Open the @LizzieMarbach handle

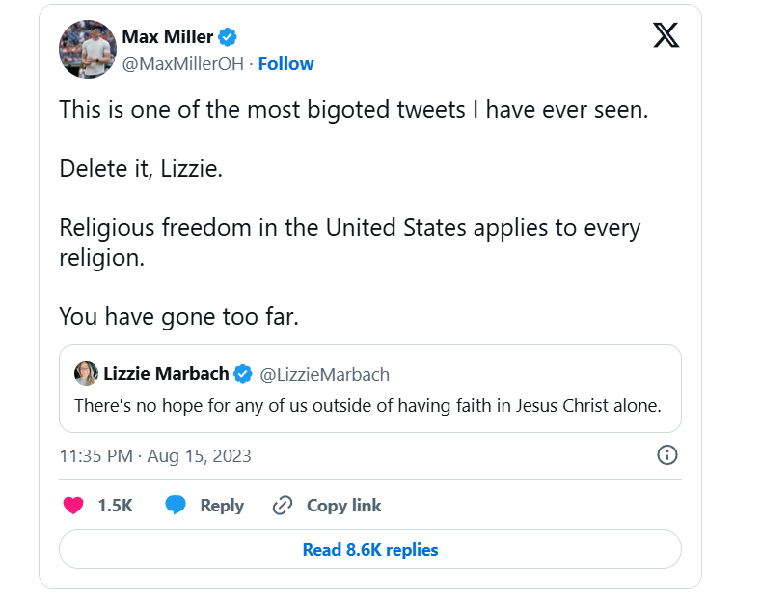coord(325,374)
